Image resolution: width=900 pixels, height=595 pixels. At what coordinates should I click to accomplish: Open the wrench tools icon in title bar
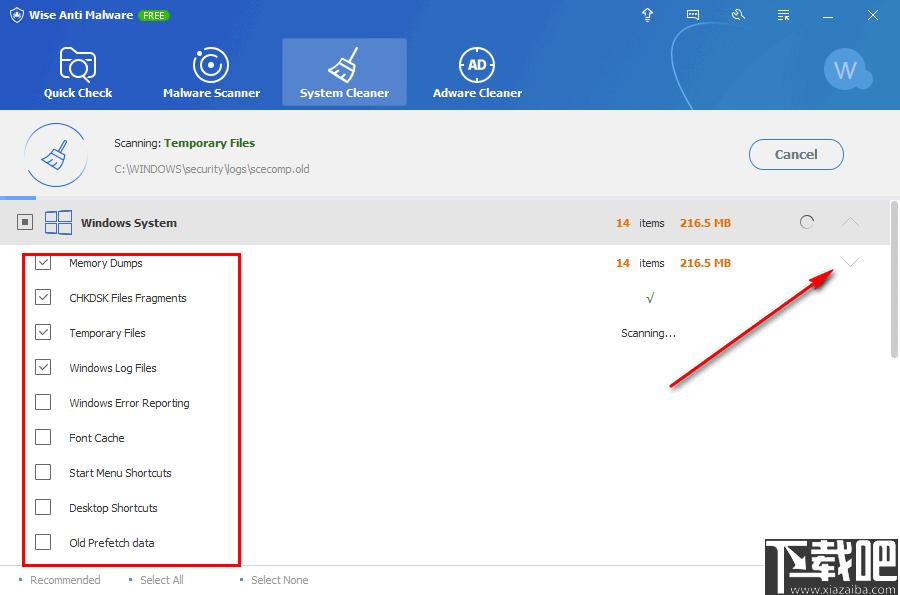coord(738,15)
